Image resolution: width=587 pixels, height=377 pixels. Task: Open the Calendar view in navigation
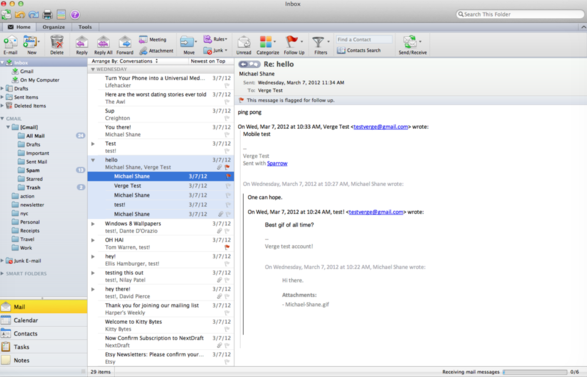[x=43, y=320]
